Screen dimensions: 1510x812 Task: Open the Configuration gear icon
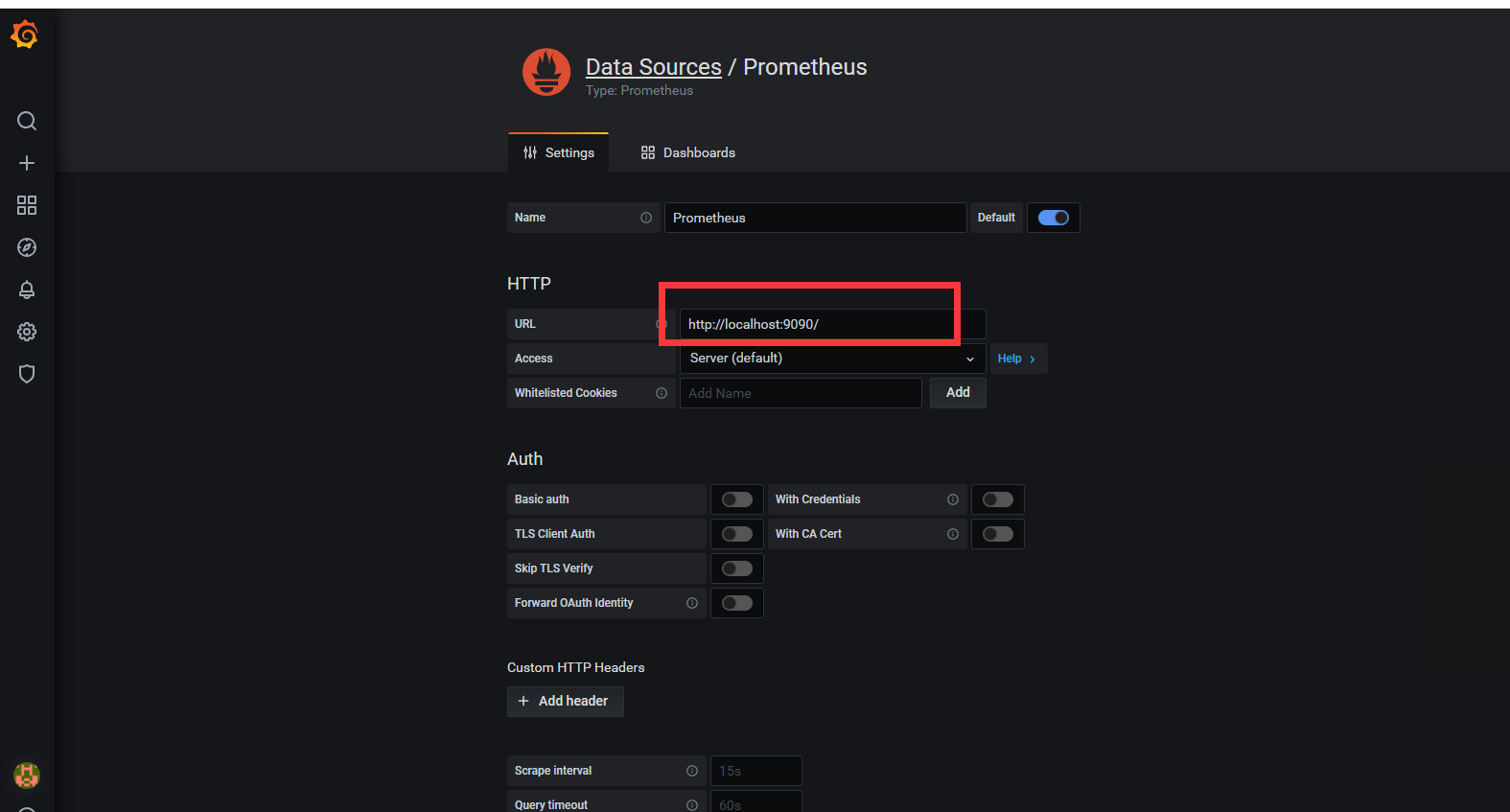[x=27, y=332]
